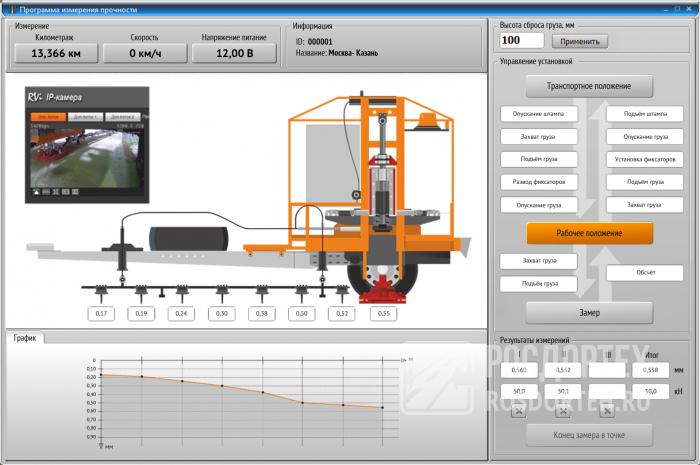Click the application icon in the title bar

click(9, 7)
